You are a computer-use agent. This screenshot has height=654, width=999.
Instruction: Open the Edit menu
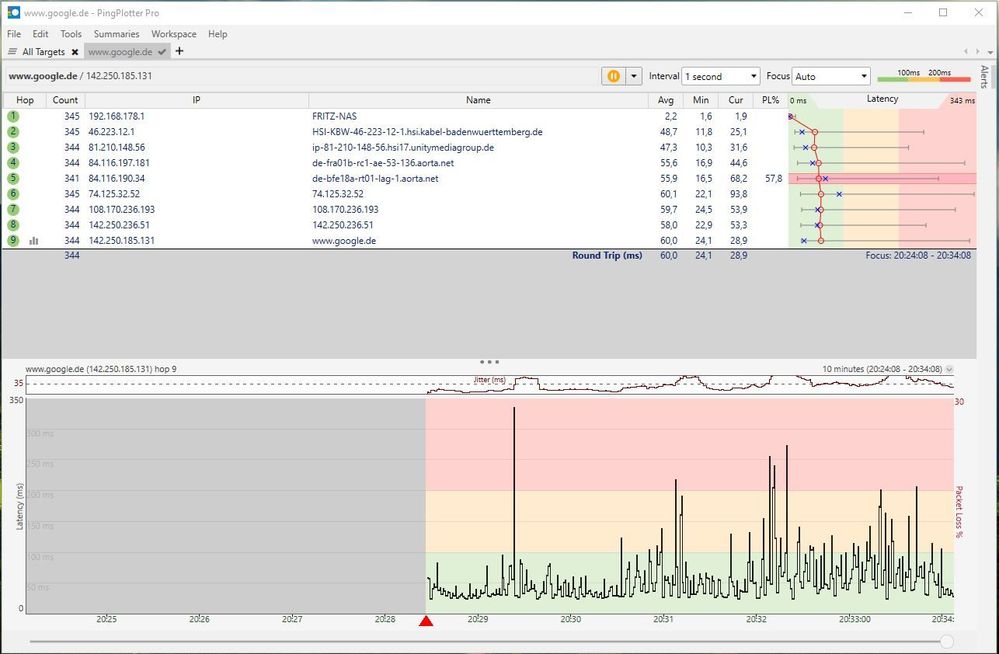pyautogui.click(x=40, y=34)
